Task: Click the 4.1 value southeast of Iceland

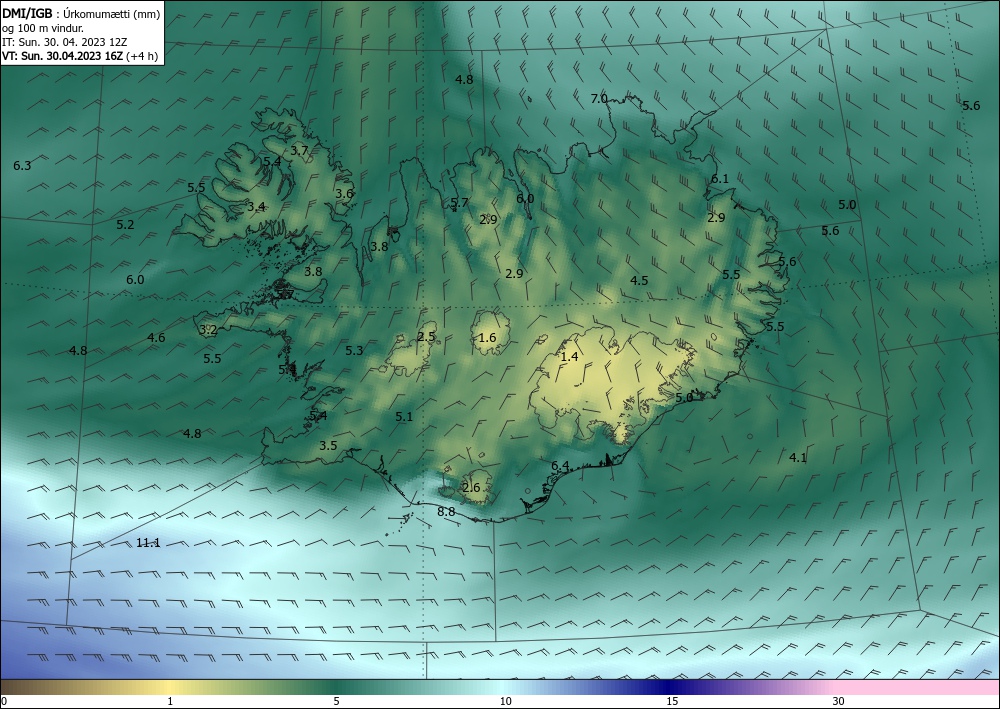Action: [798, 458]
